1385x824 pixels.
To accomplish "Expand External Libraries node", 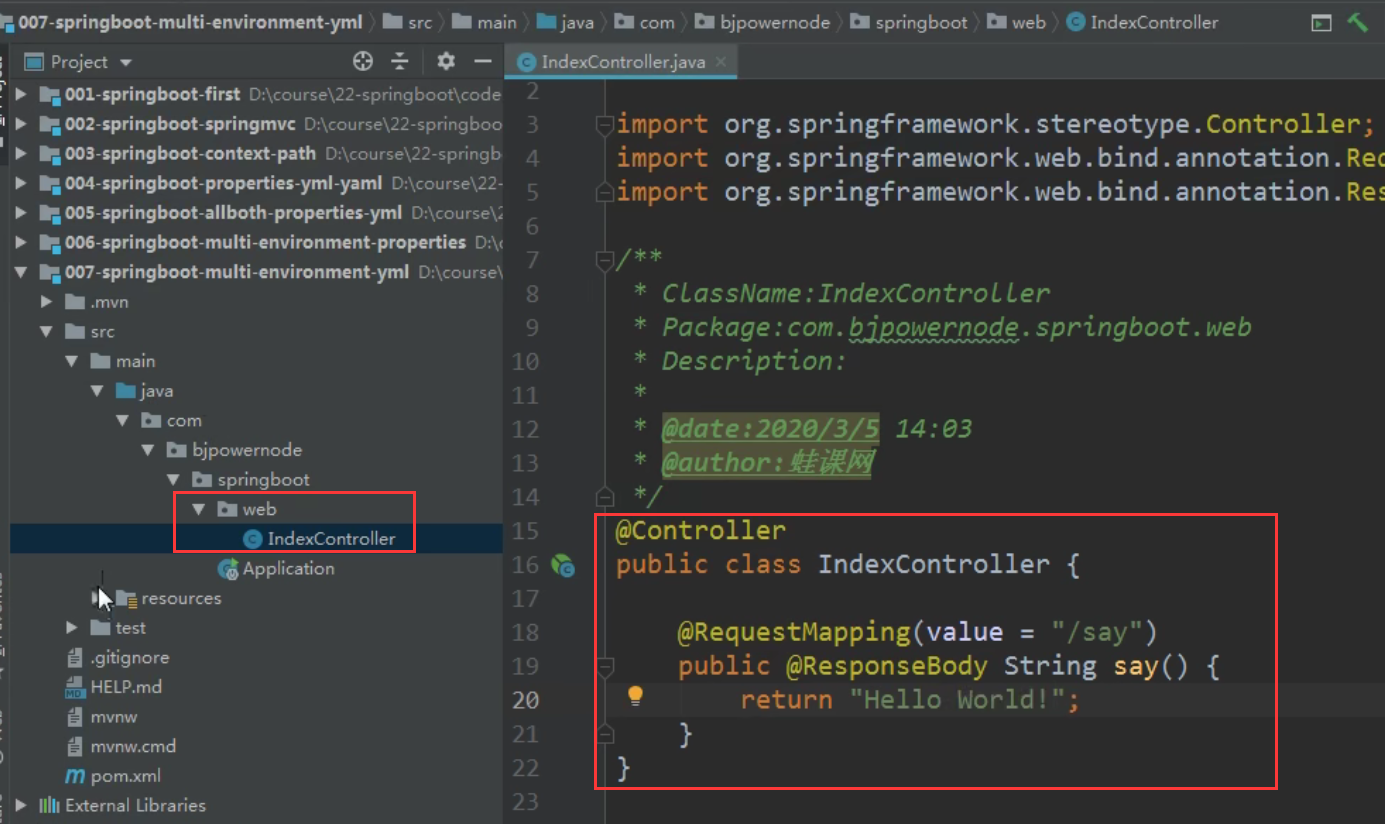I will pos(22,805).
